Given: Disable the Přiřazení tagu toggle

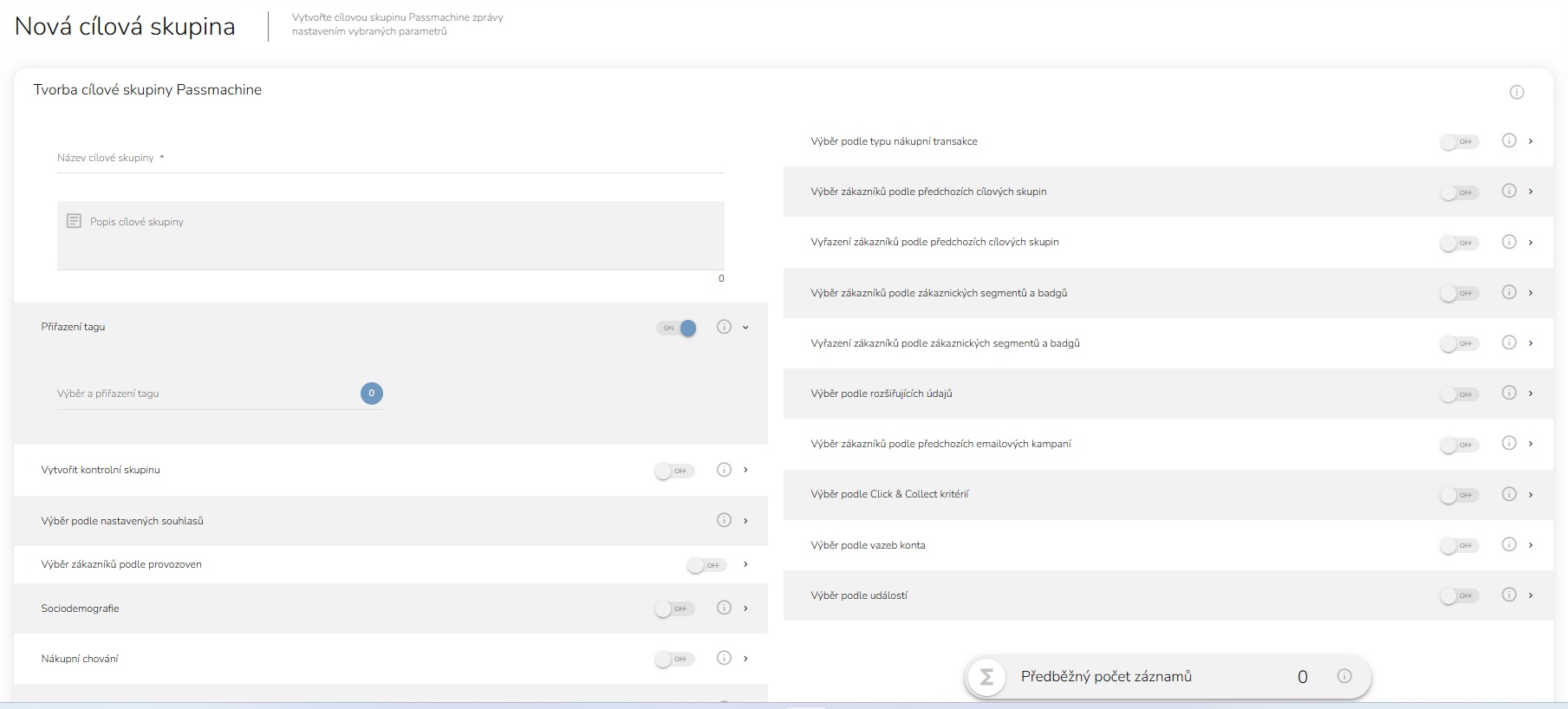Looking at the screenshot, I should (676, 328).
